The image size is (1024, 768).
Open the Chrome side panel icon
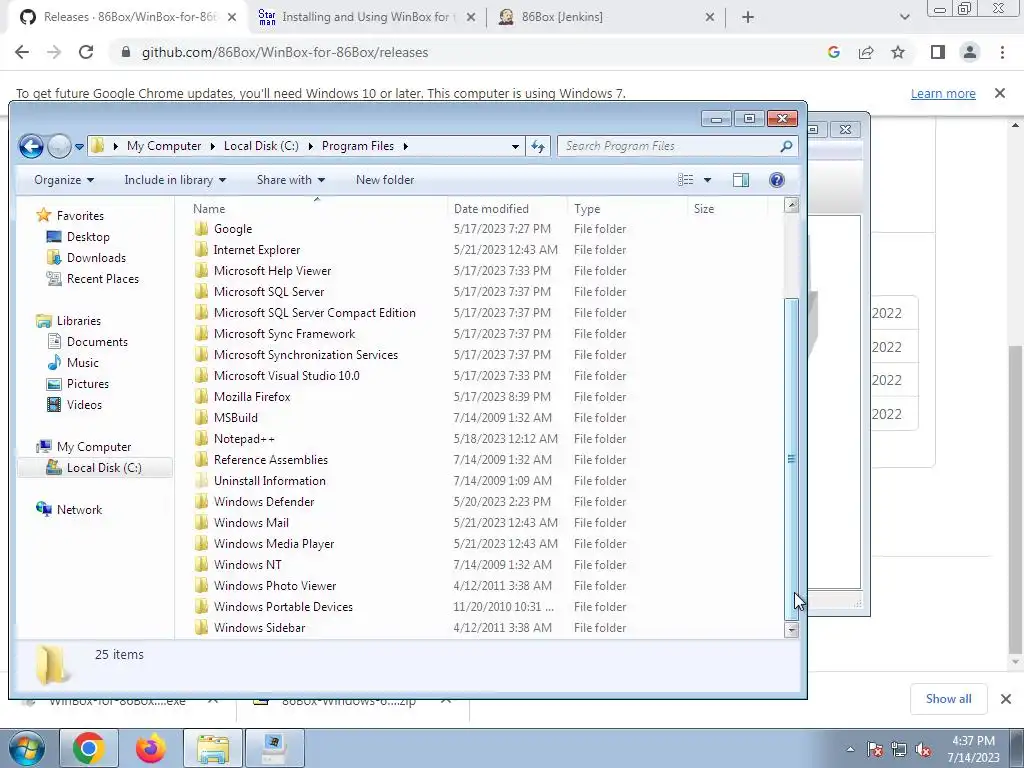(x=938, y=52)
